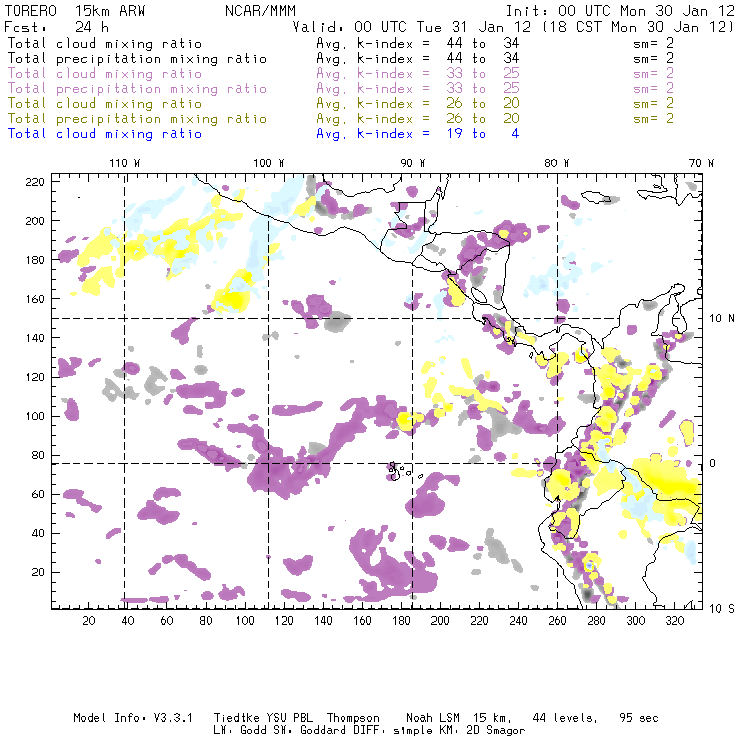The image size is (740, 740).
Task: Click the "70 W" longitude label
Action: (x=701, y=163)
